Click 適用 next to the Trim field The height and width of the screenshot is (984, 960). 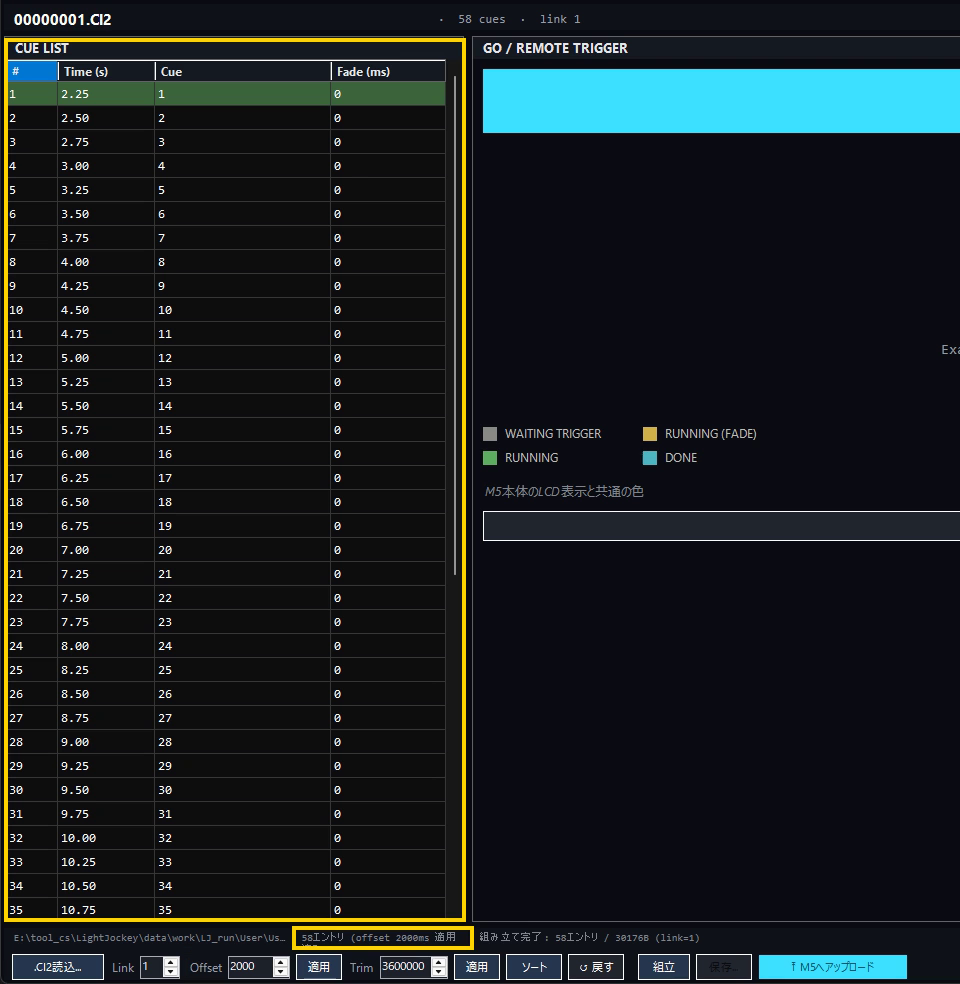tap(476, 967)
